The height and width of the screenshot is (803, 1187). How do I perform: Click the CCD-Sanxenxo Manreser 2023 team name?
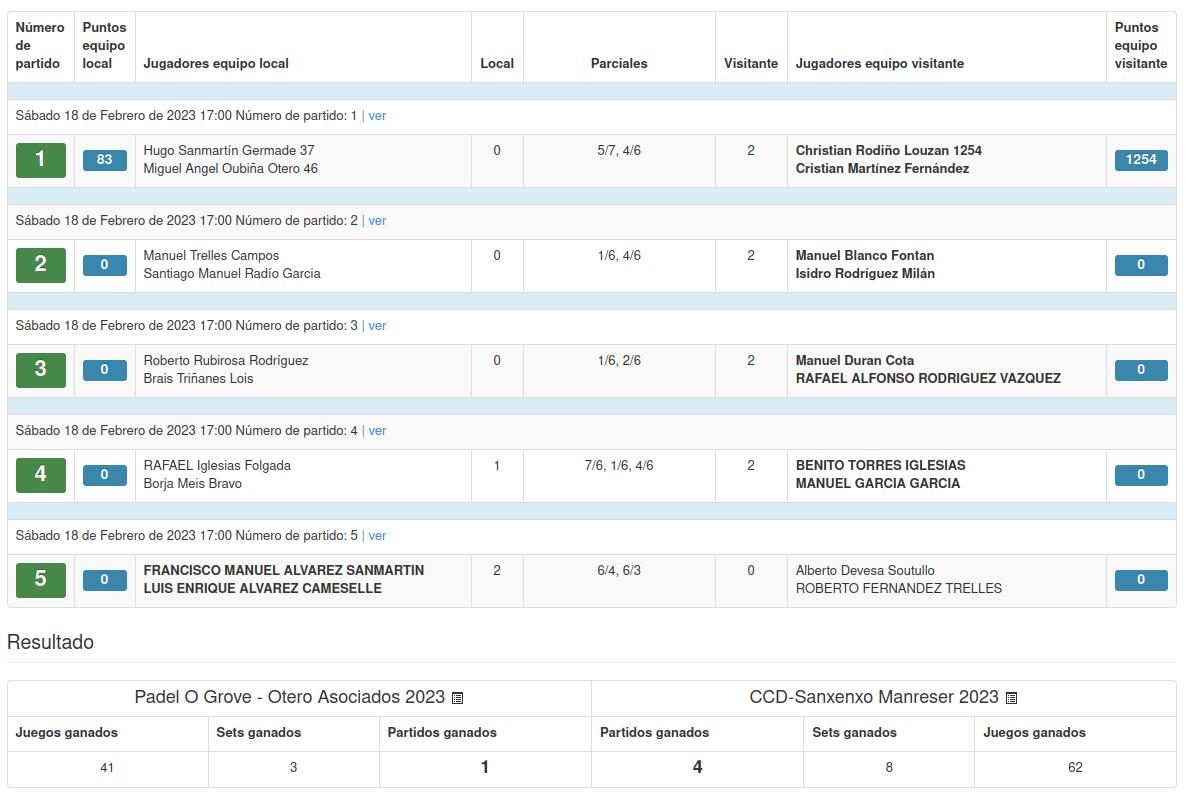click(x=874, y=697)
